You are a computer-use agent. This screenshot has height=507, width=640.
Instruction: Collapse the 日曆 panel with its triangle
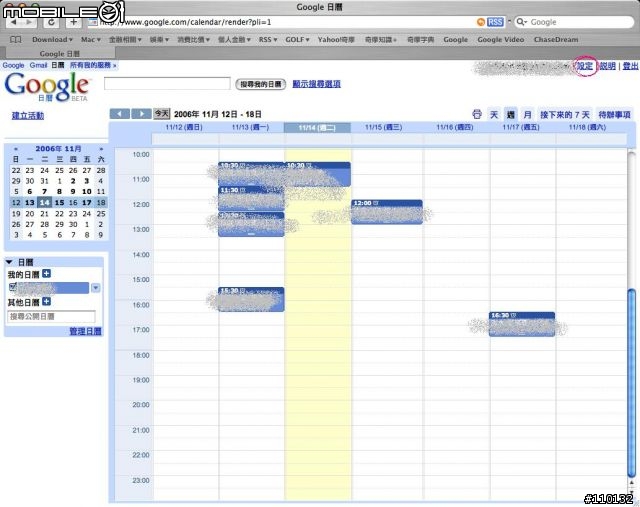pos(9,262)
